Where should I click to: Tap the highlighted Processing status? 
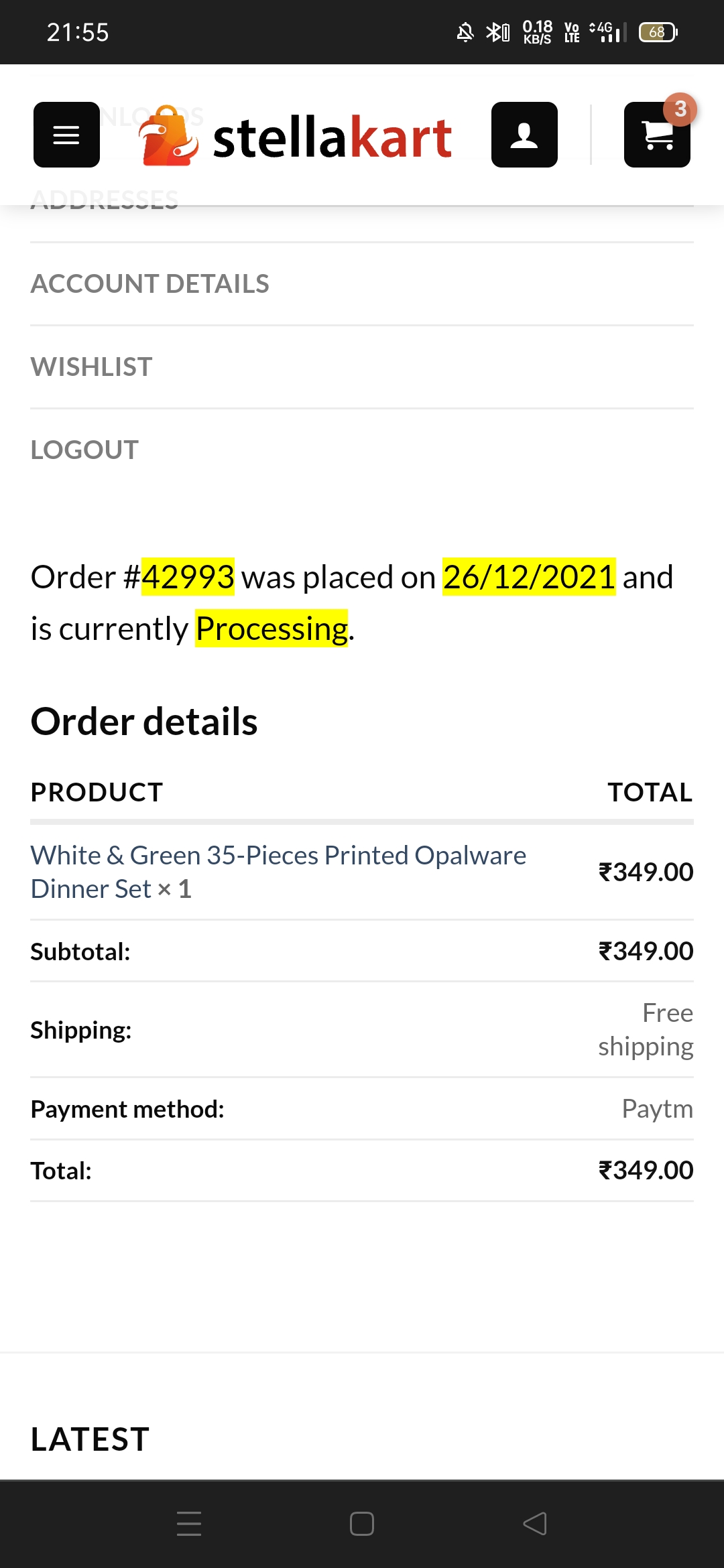[x=271, y=629]
